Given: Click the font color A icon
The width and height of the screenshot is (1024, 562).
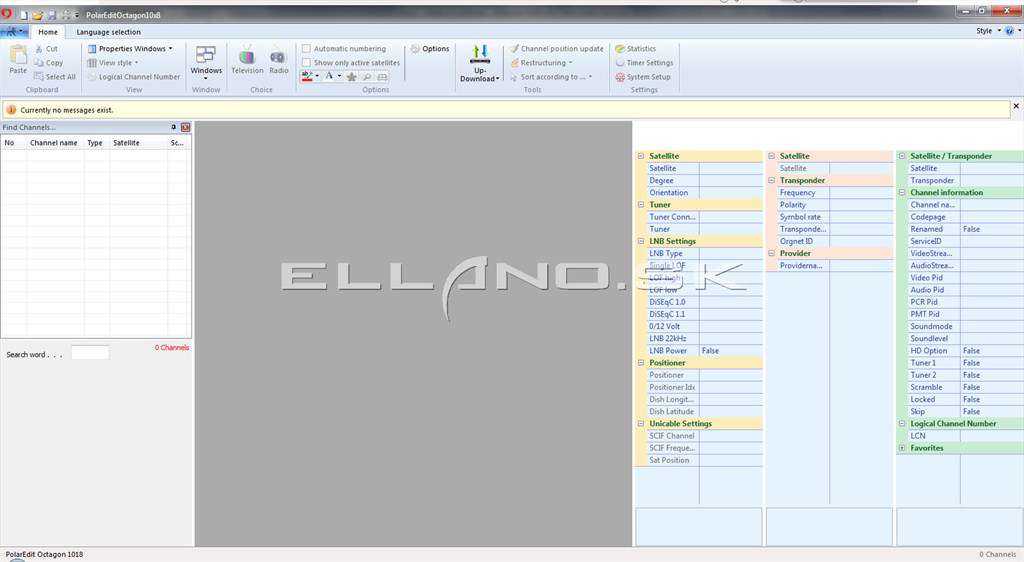Looking at the screenshot, I should click(x=329, y=76).
